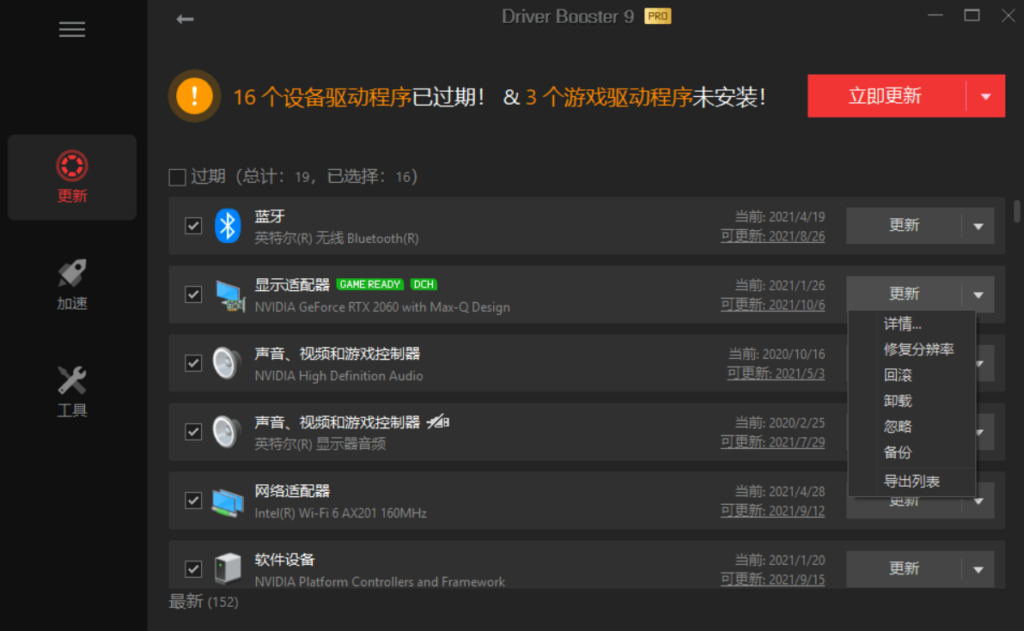Click 更新 button for 蓝牙

pyautogui.click(x=904, y=226)
